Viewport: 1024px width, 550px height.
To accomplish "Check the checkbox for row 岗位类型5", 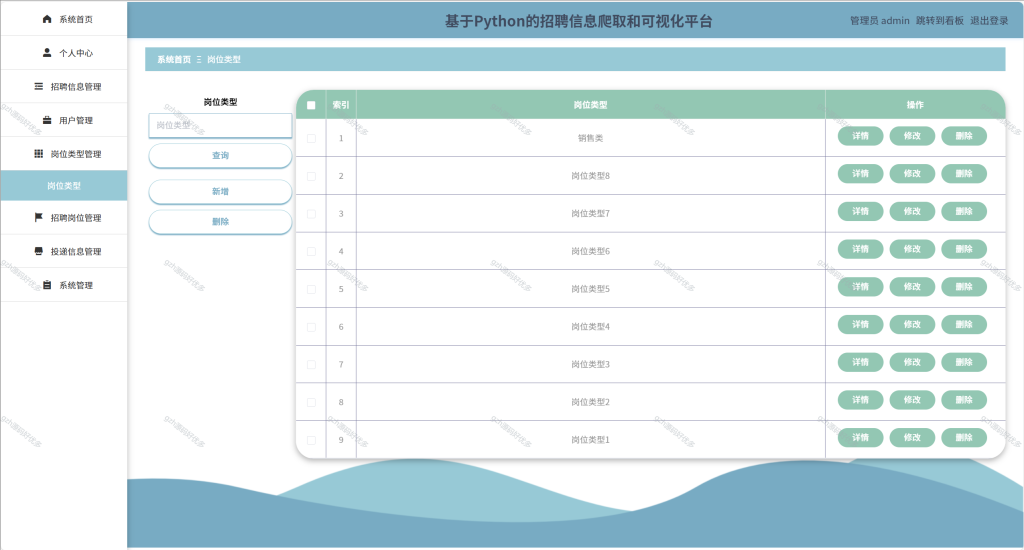I will (312, 289).
